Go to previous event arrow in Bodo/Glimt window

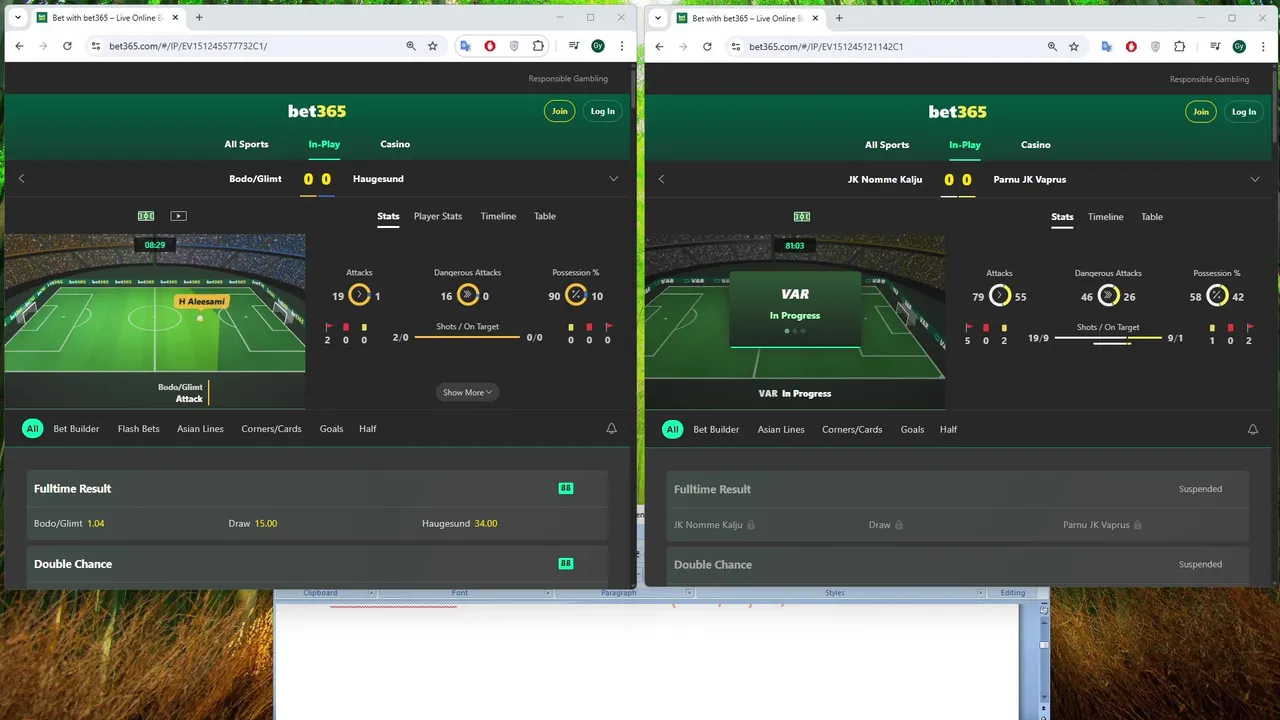pyautogui.click(x=21, y=179)
